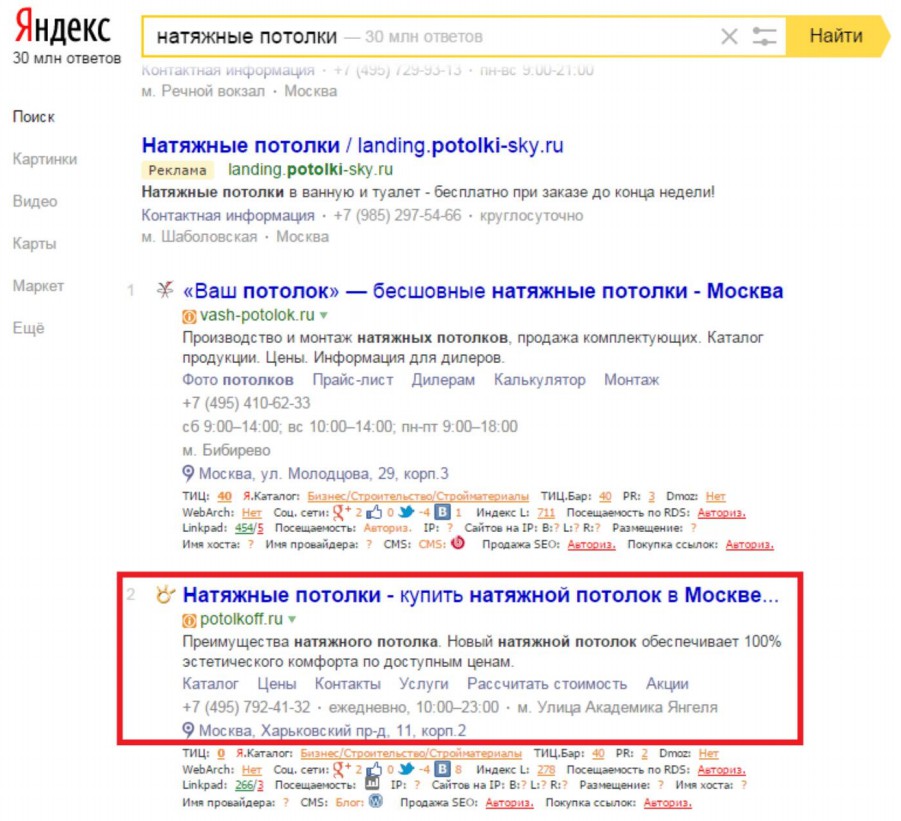This screenshot has width=901, height=821.
Task: Click the favicon beside «Ваш потолок» result title
Action: pos(165,290)
